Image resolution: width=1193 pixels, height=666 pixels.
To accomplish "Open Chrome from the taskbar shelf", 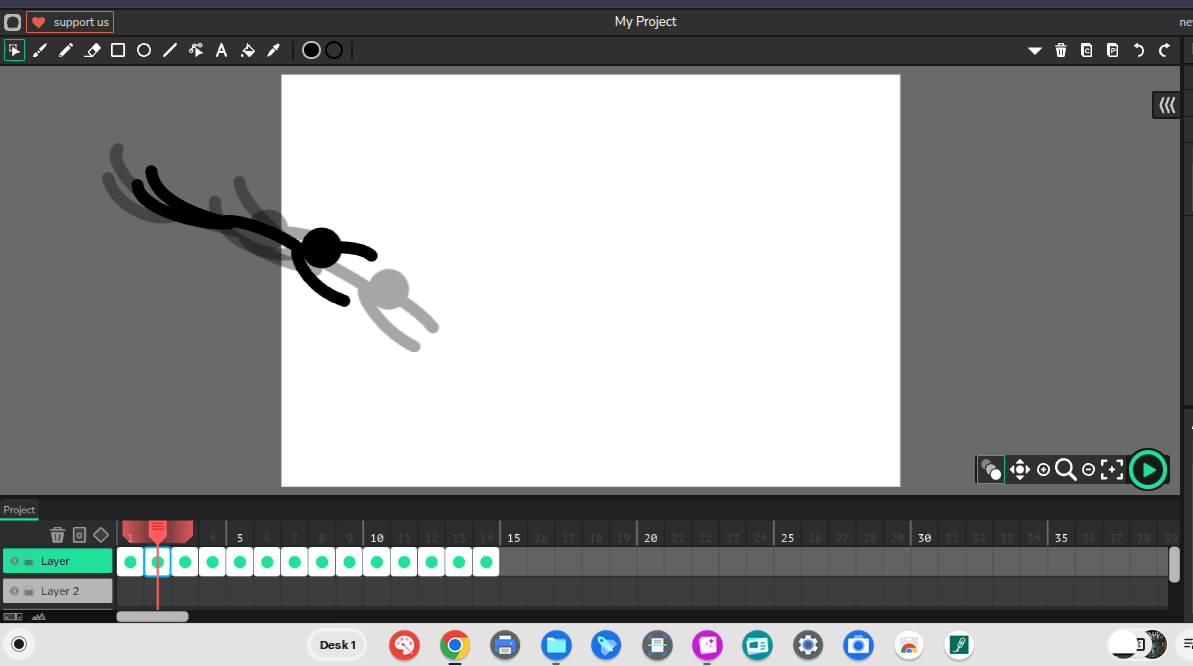I will coord(455,645).
